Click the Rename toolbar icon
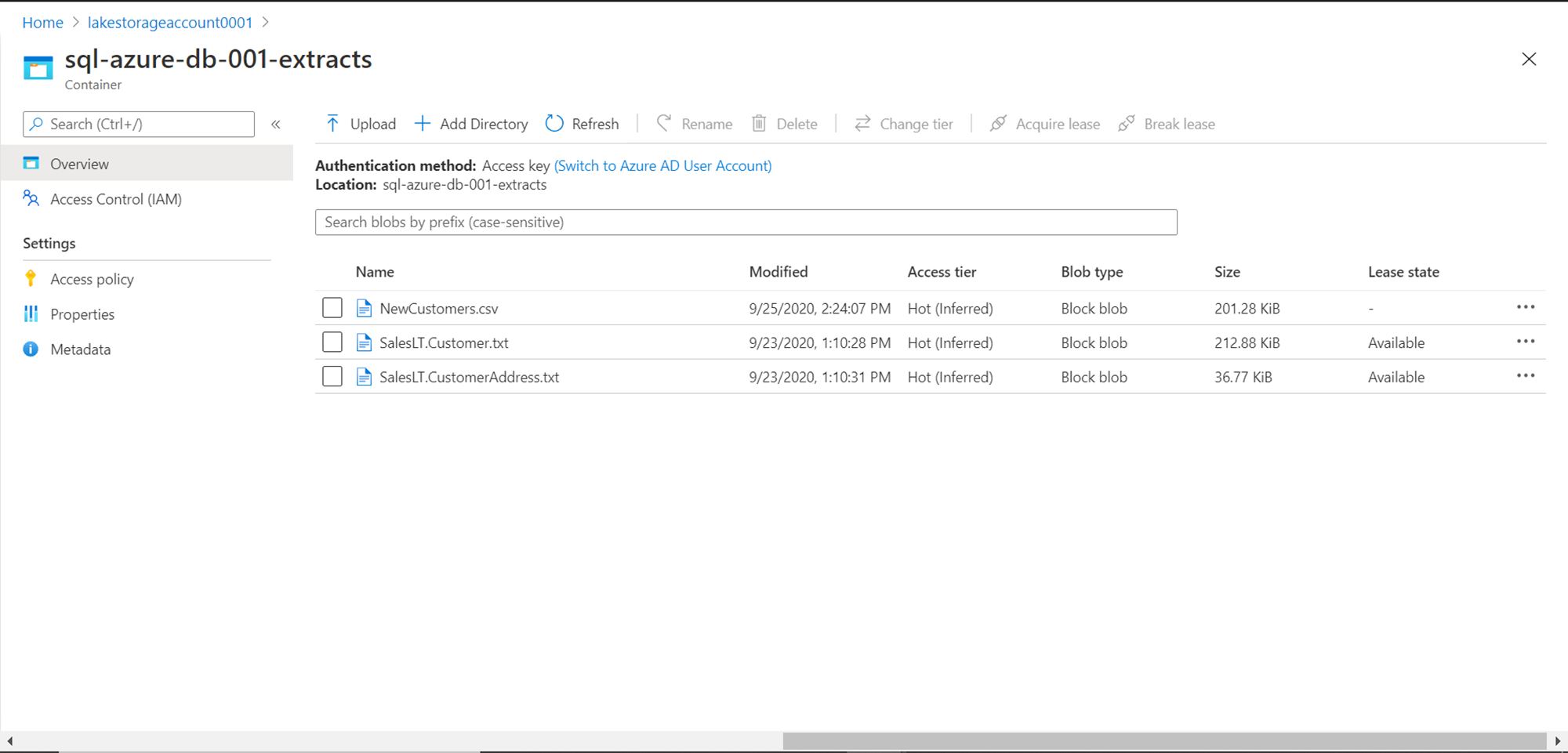This screenshot has height=753, width=1568. click(x=664, y=124)
